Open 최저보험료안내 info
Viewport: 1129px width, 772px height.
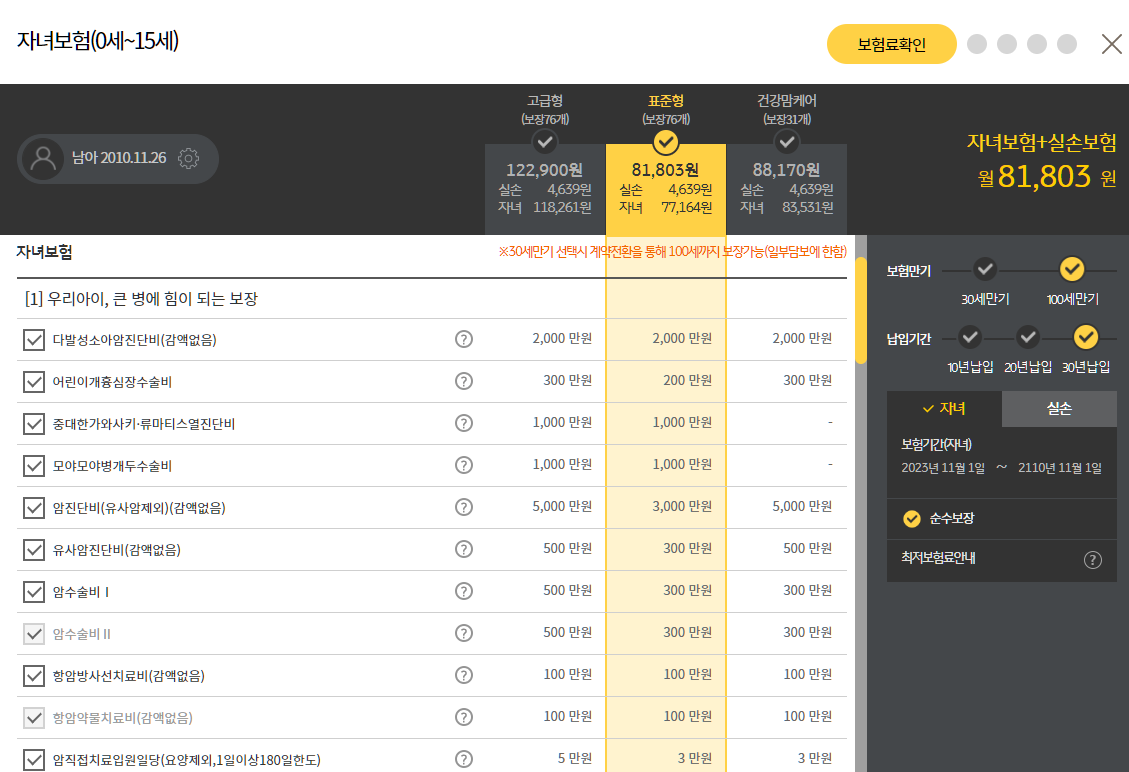point(938,558)
